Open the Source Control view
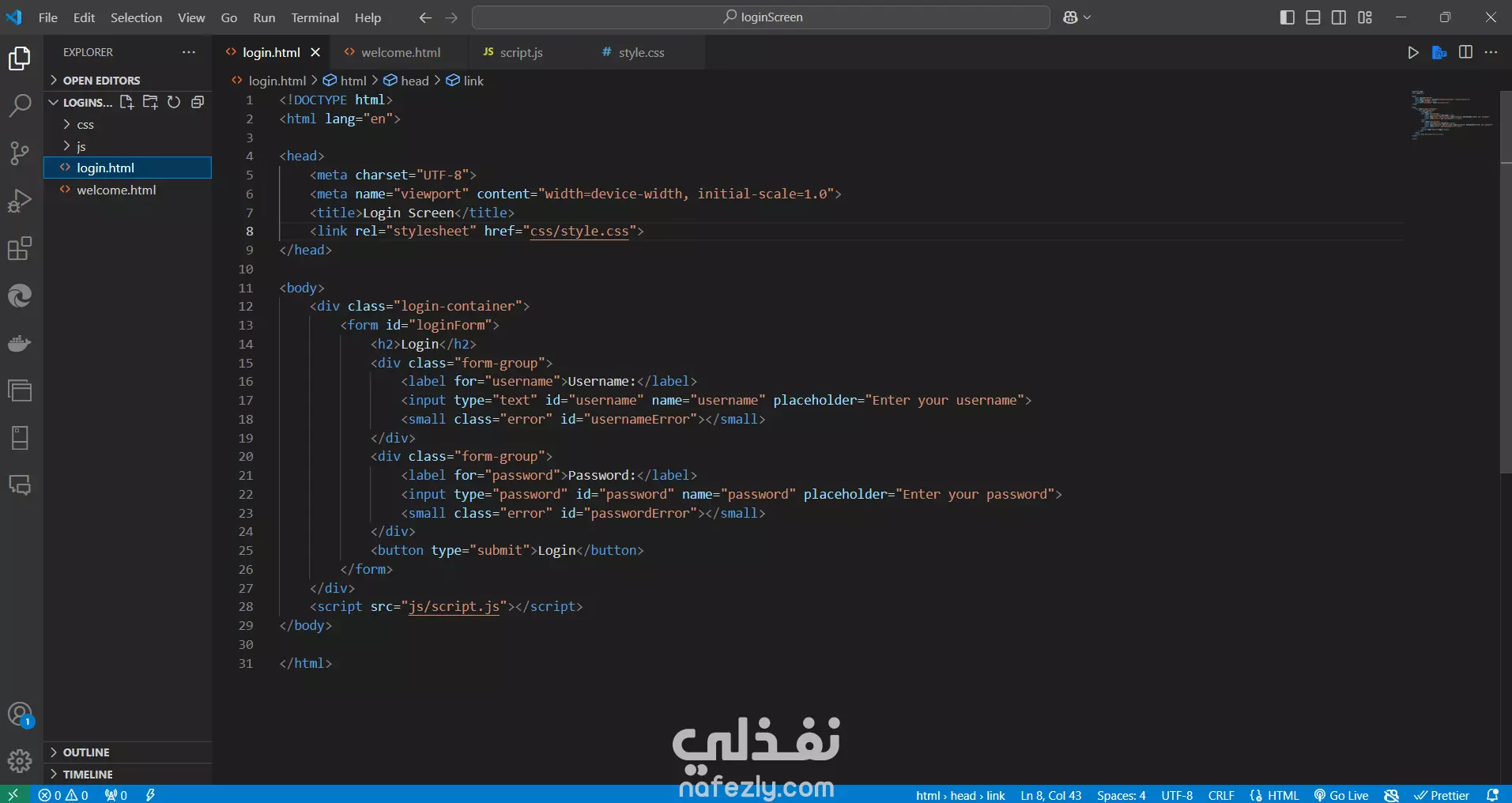The width and height of the screenshot is (1512, 803). point(20,153)
